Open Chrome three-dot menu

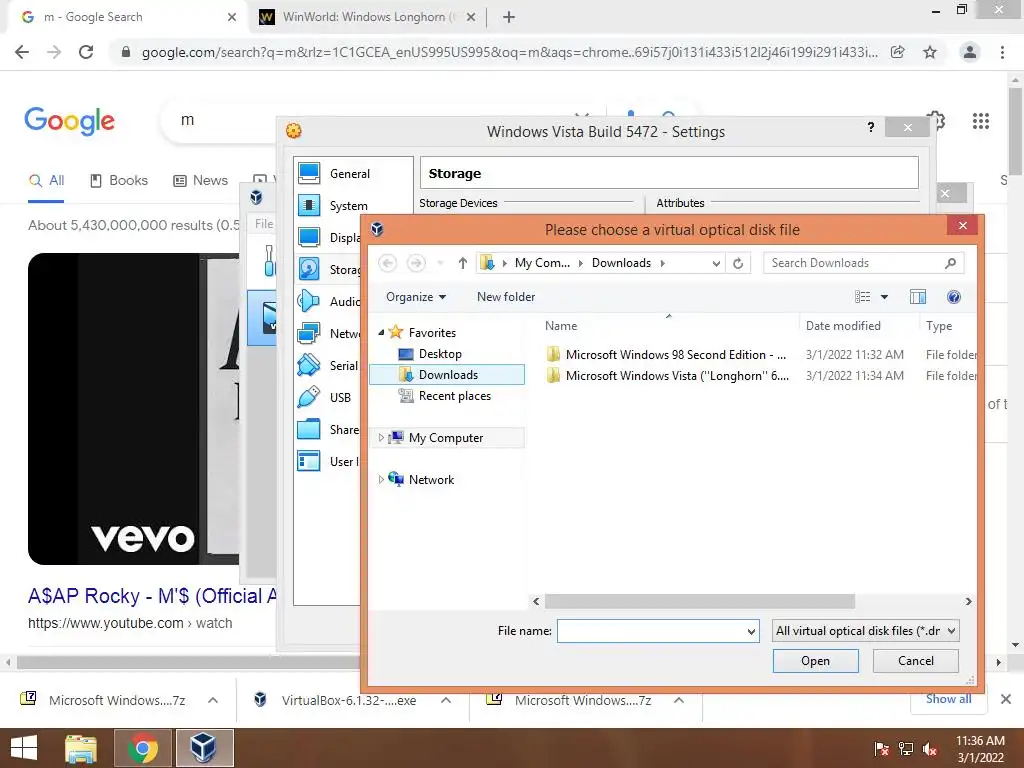pos(1002,52)
